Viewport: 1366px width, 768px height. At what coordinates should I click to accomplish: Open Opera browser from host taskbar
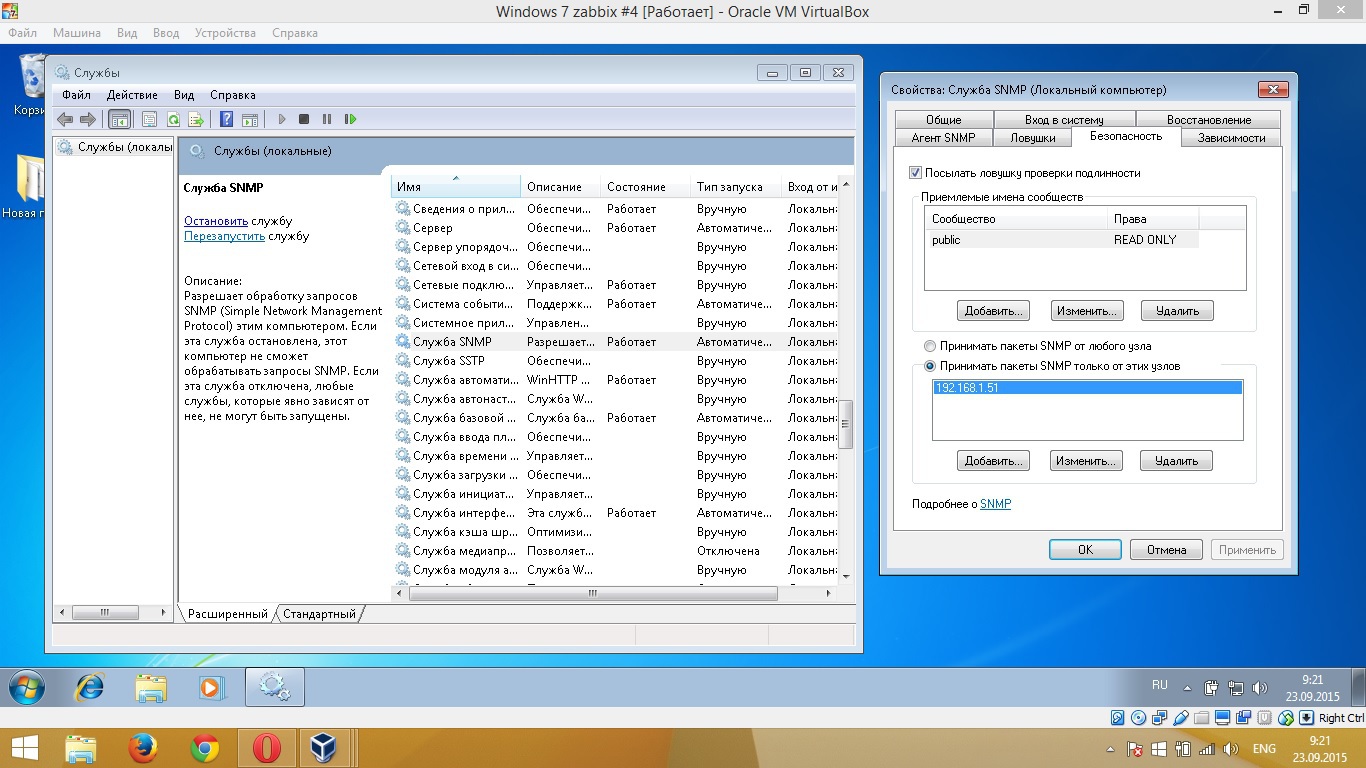[267, 748]
